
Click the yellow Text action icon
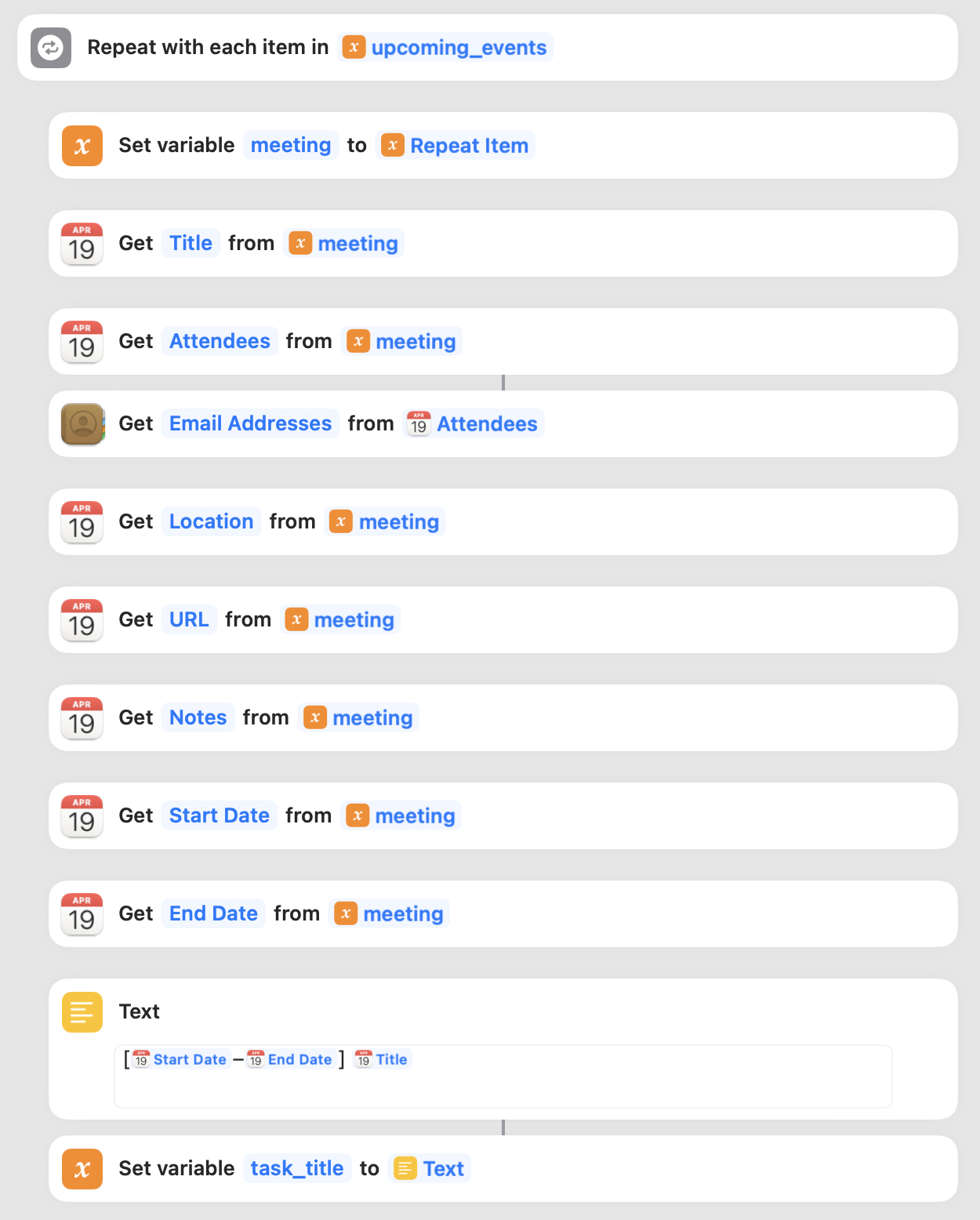(82, 1012)
